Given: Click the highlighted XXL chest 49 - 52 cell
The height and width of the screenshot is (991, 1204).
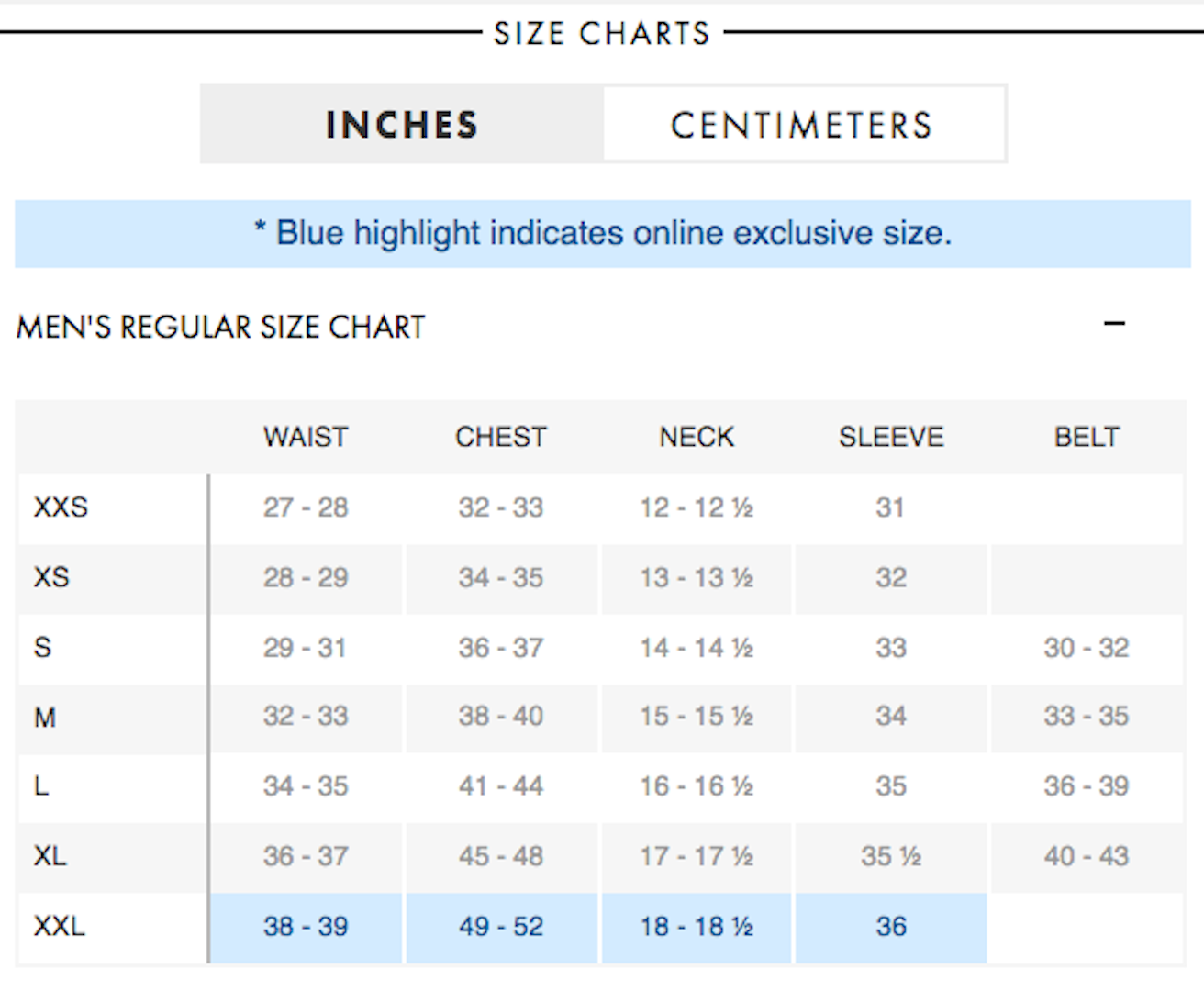Looking at the screenshot, I should (501, 928).
